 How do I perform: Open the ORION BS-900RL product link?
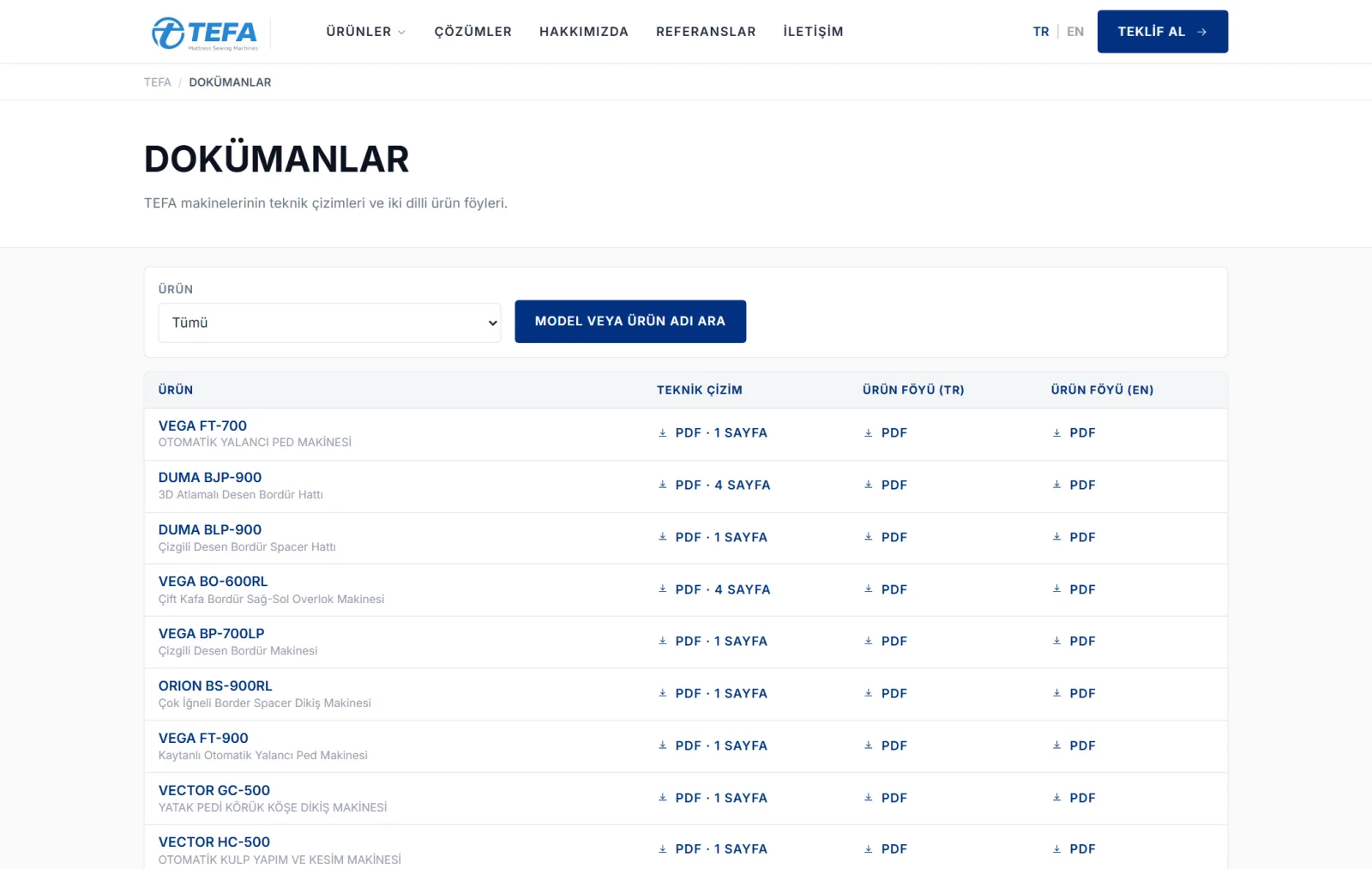(x=215, y=685)
